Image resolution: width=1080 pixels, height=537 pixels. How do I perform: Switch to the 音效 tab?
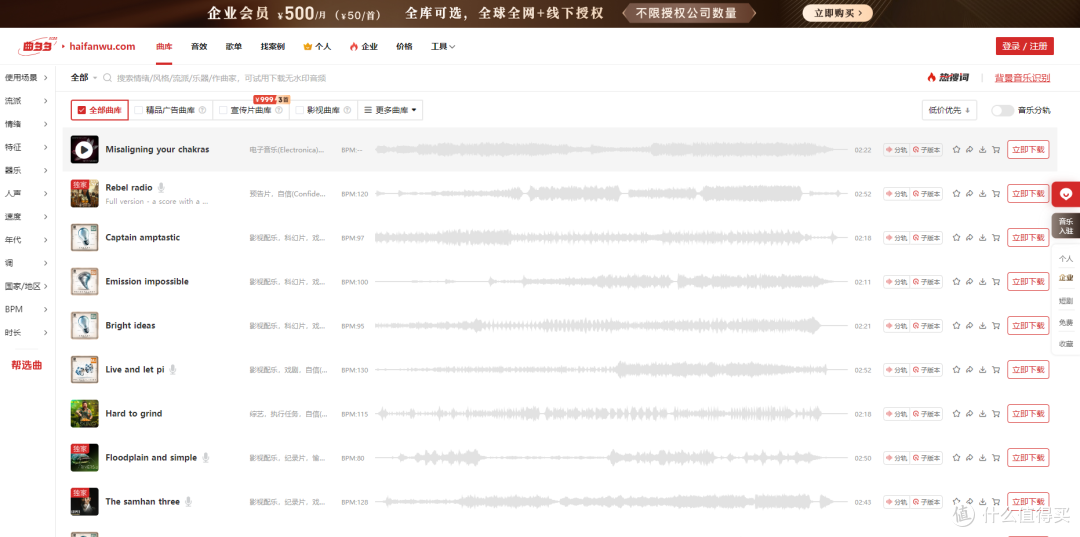pos(199,47)
